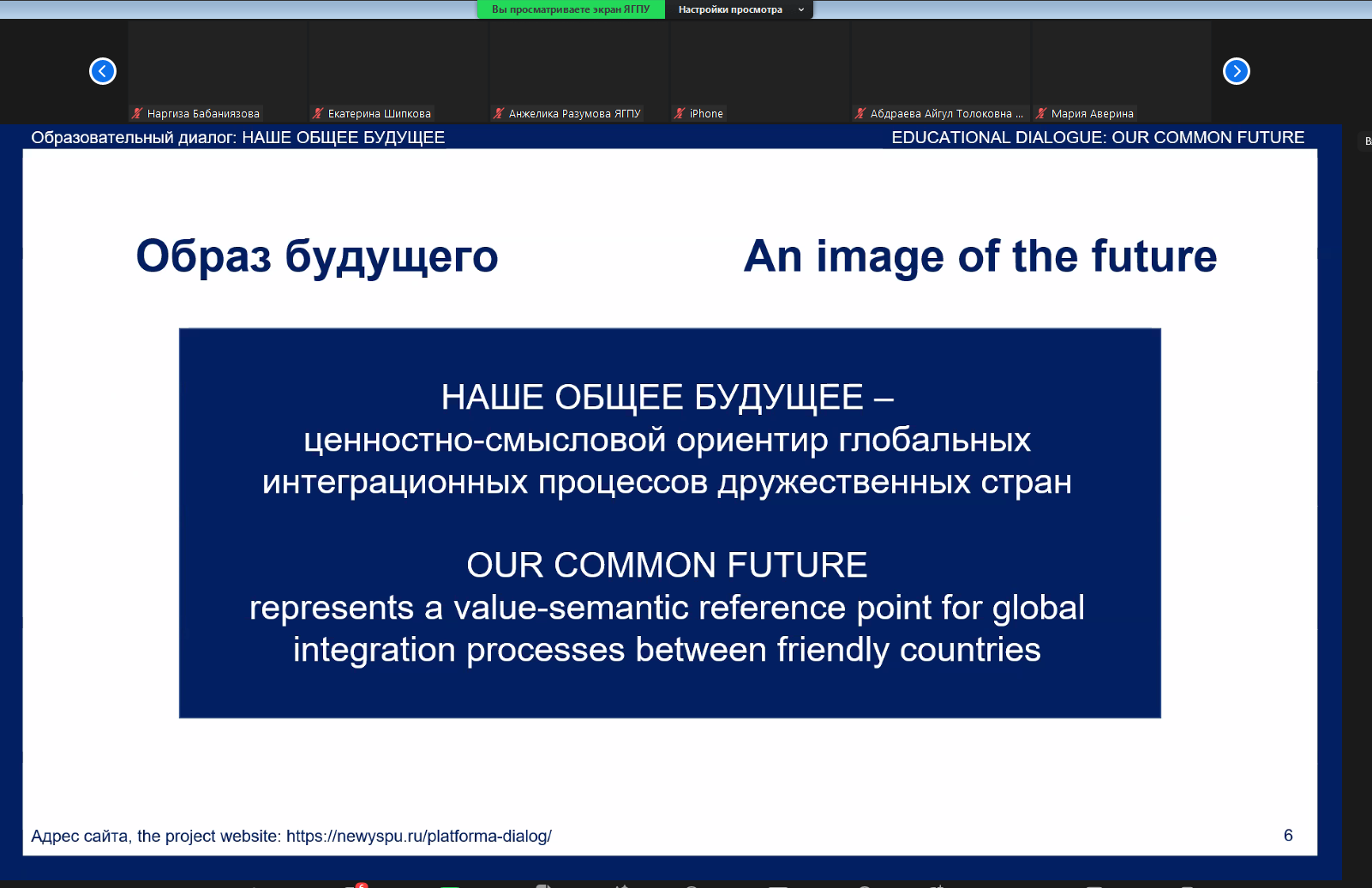Select the iPhone participant thumbnail

760,72
